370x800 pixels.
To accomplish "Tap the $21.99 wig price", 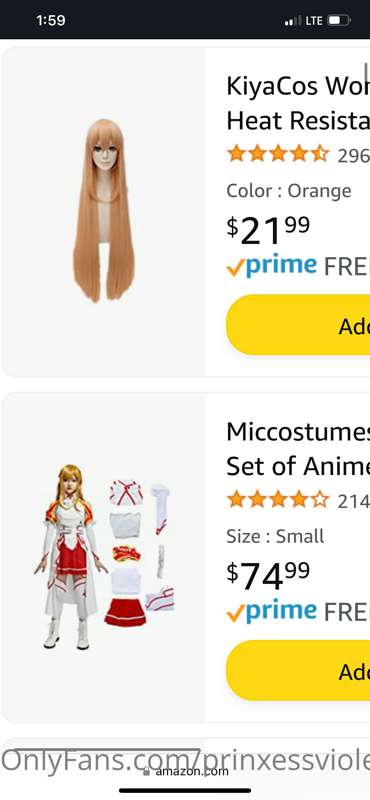I will pyautogui.click(x=268, y=230).
